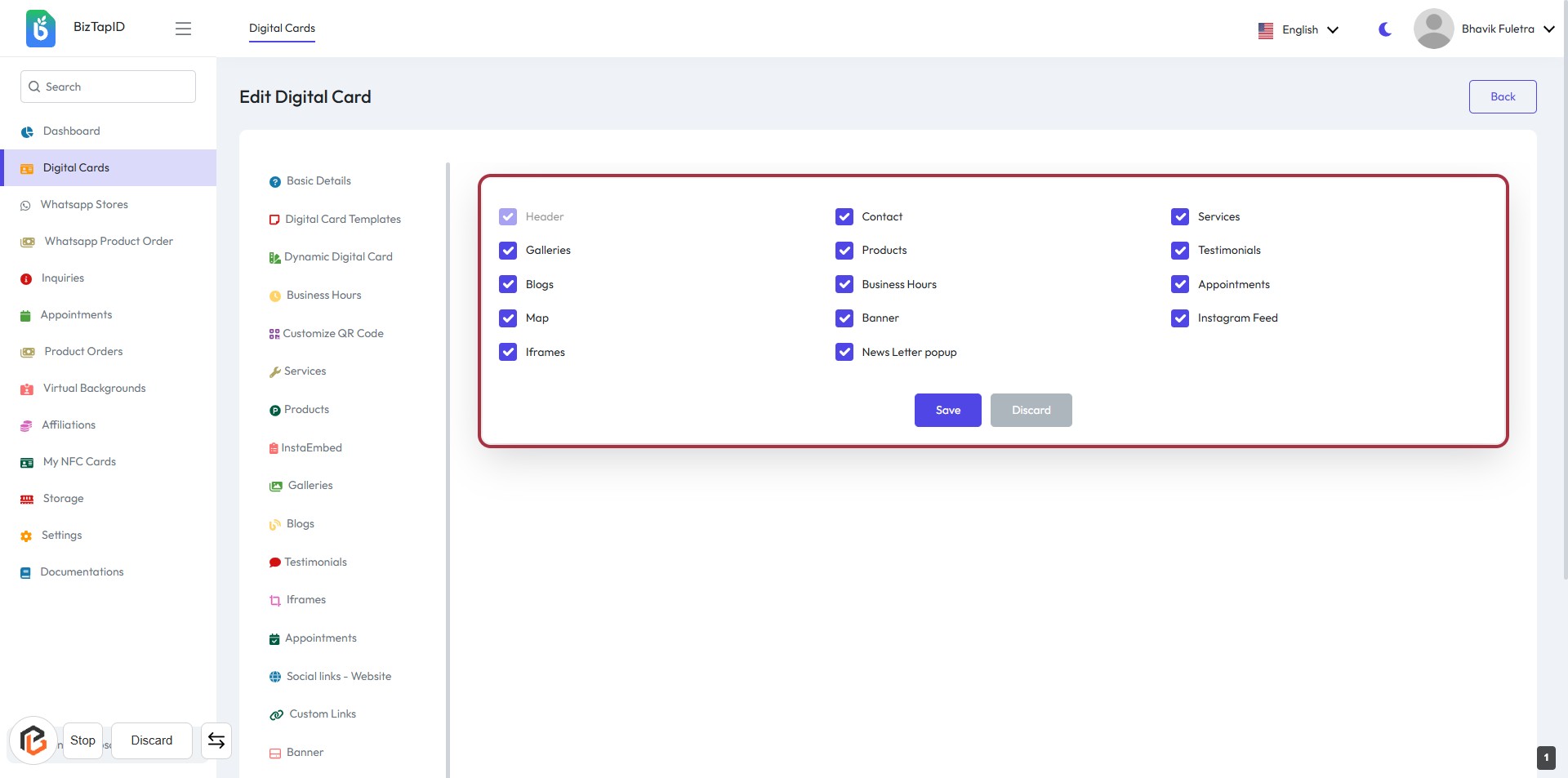Click the Dashboard pie chart icon
This screenshot has width=1568, height=778.
[27, 131]
